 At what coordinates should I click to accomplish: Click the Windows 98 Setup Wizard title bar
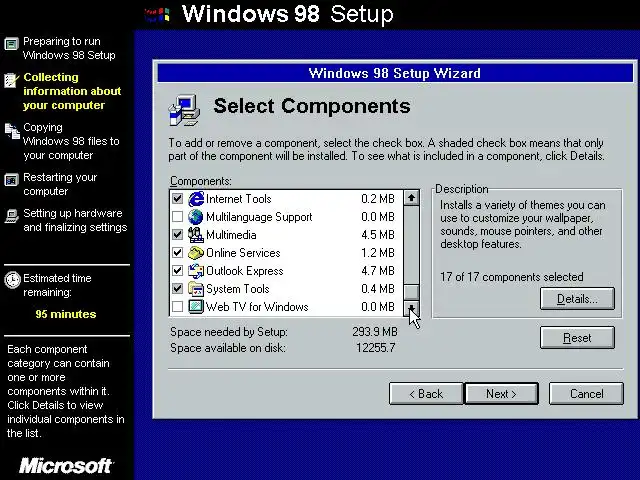pos(395,73)
